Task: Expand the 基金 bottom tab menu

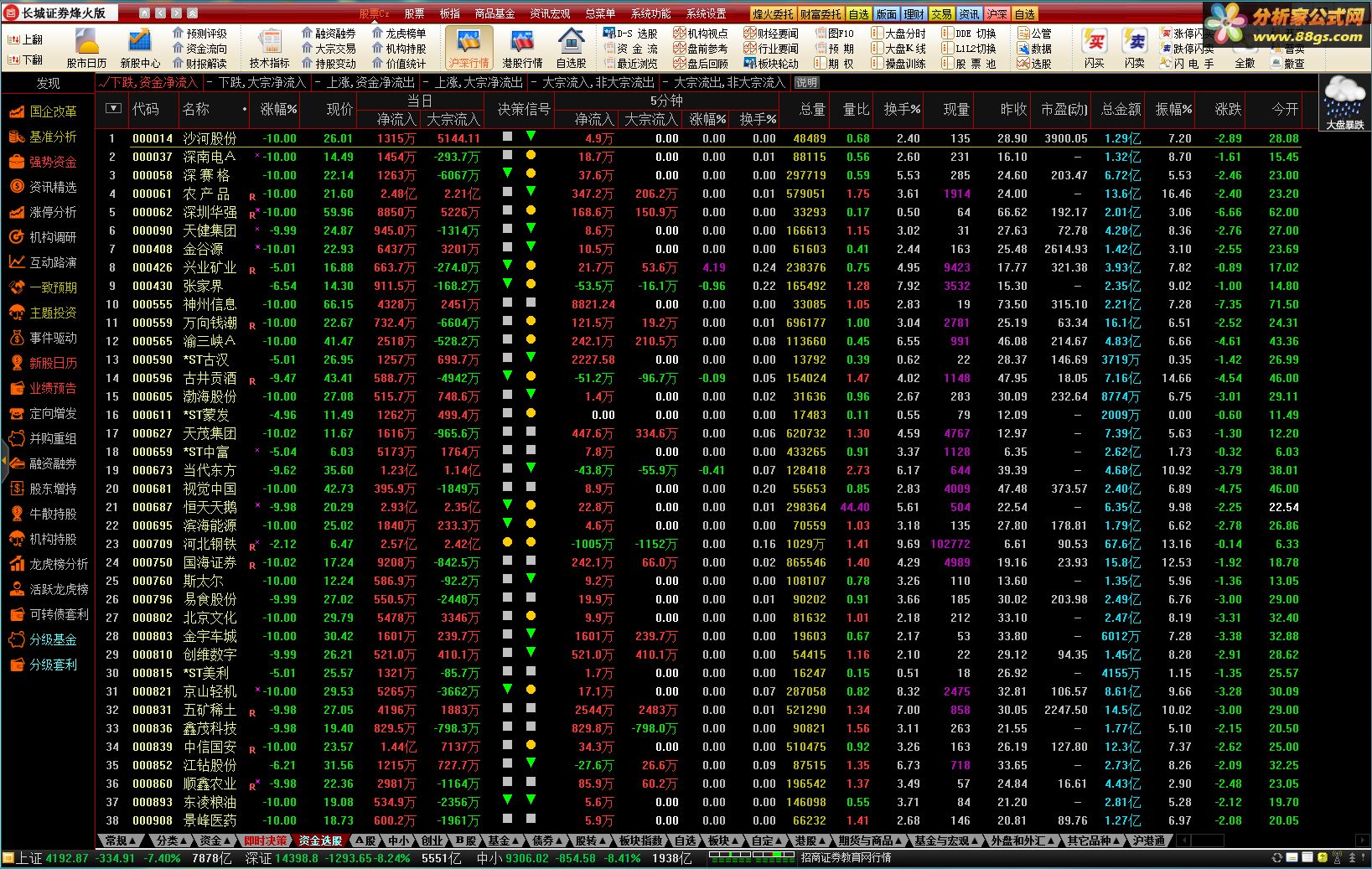Action: pos(503,841)
